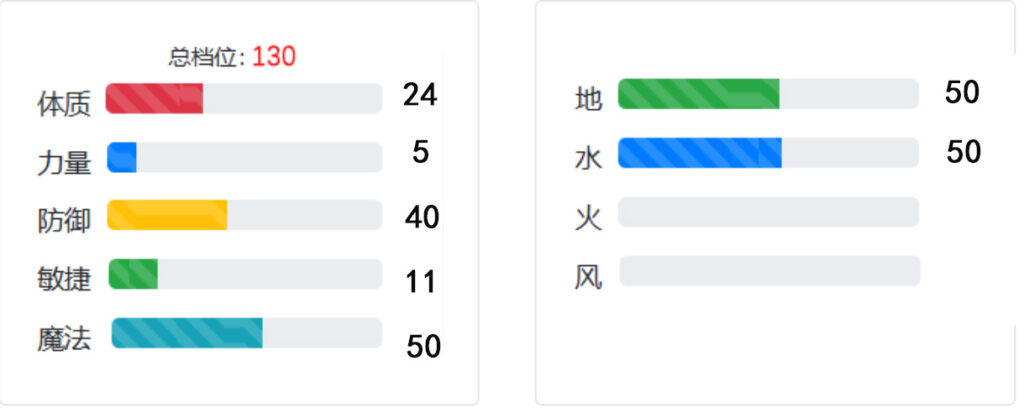The image size is (1024, 408).
Task: Click the 魔法 value 50
Action: pyautogui.click(x=423, y=346)
